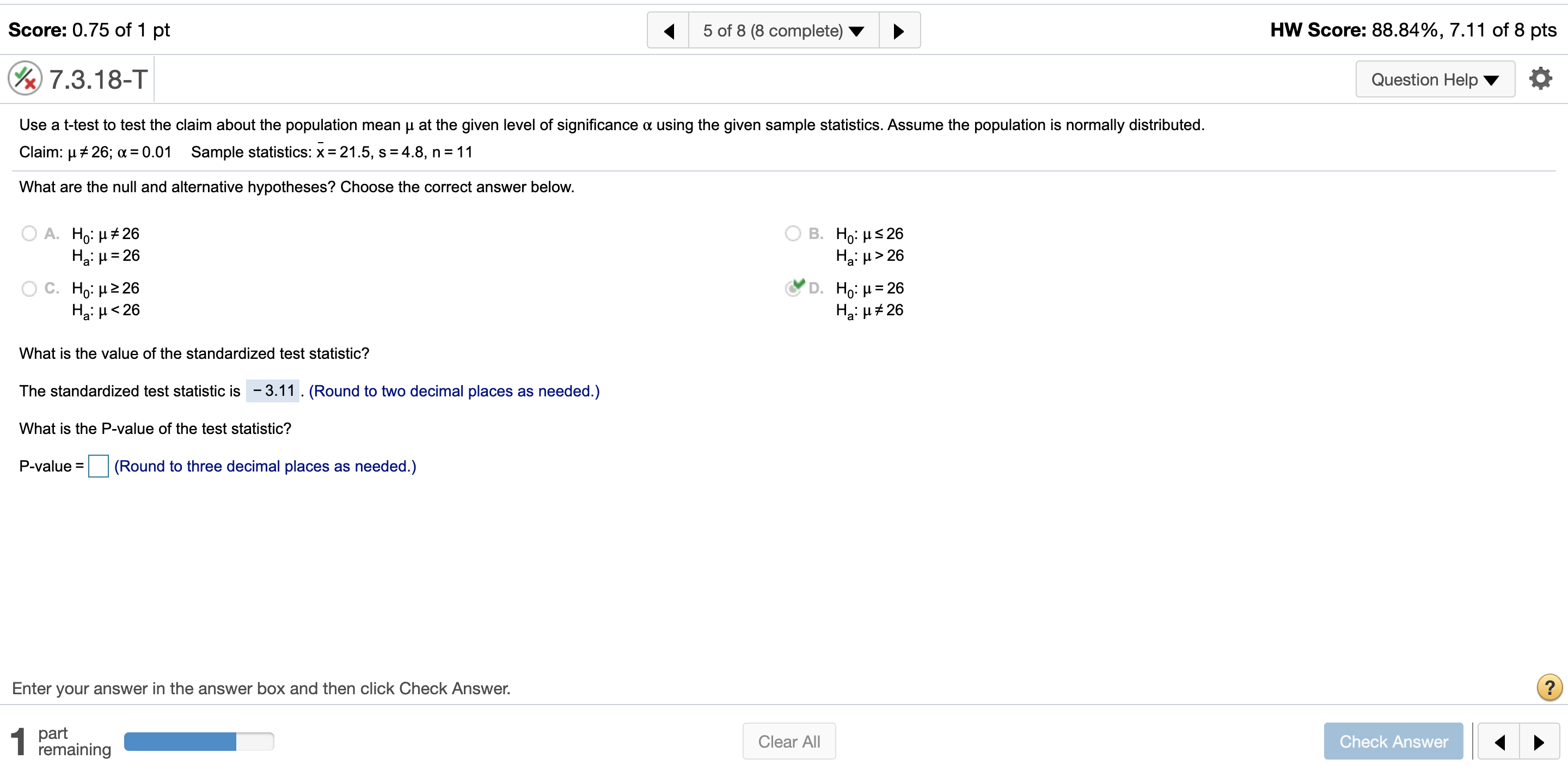Click the parts remaining progress bar
The height and width of the screenshot is (777, 1568).
coord(198,741)
